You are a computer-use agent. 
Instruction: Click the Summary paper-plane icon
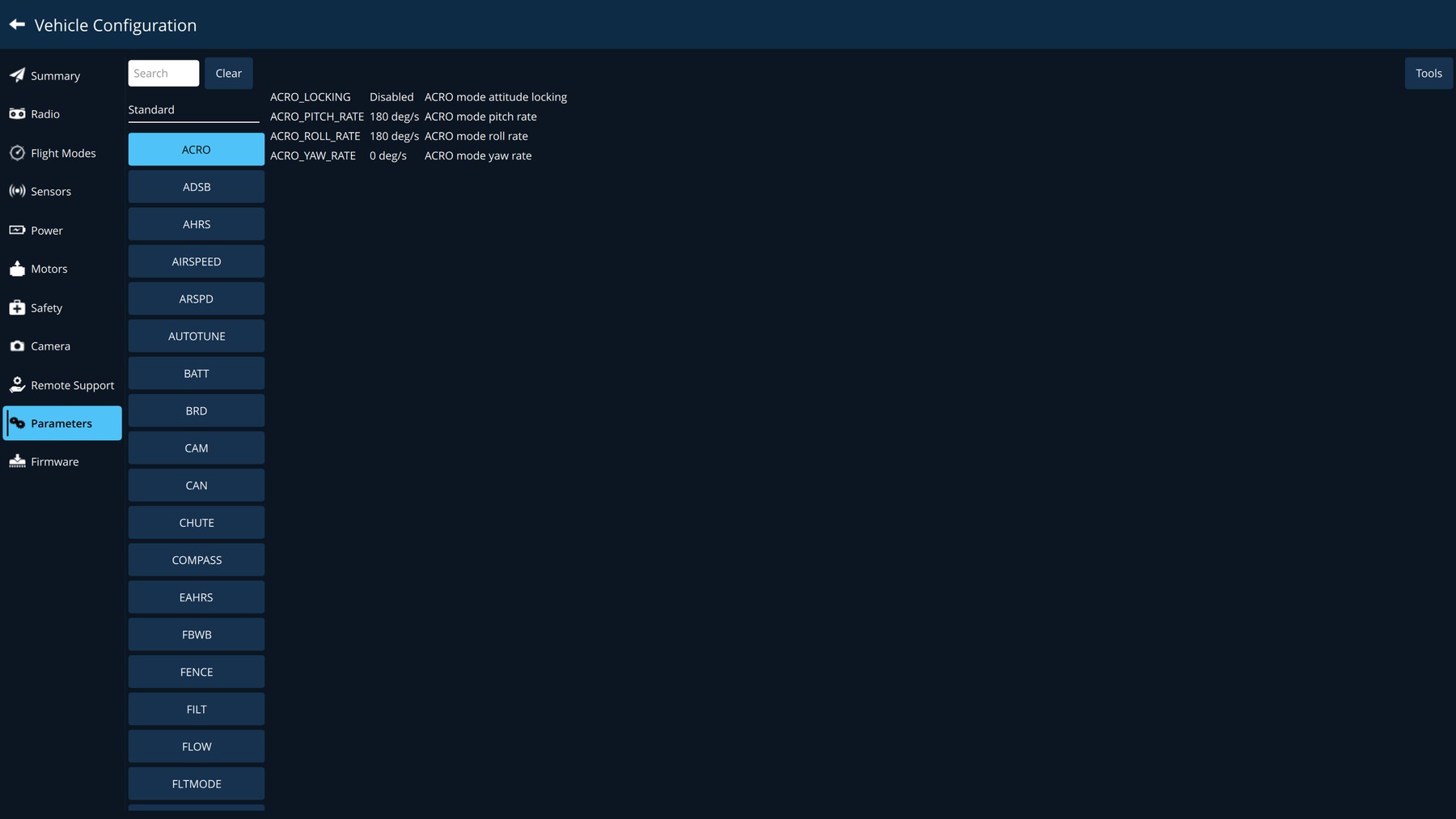coord(17,75)
